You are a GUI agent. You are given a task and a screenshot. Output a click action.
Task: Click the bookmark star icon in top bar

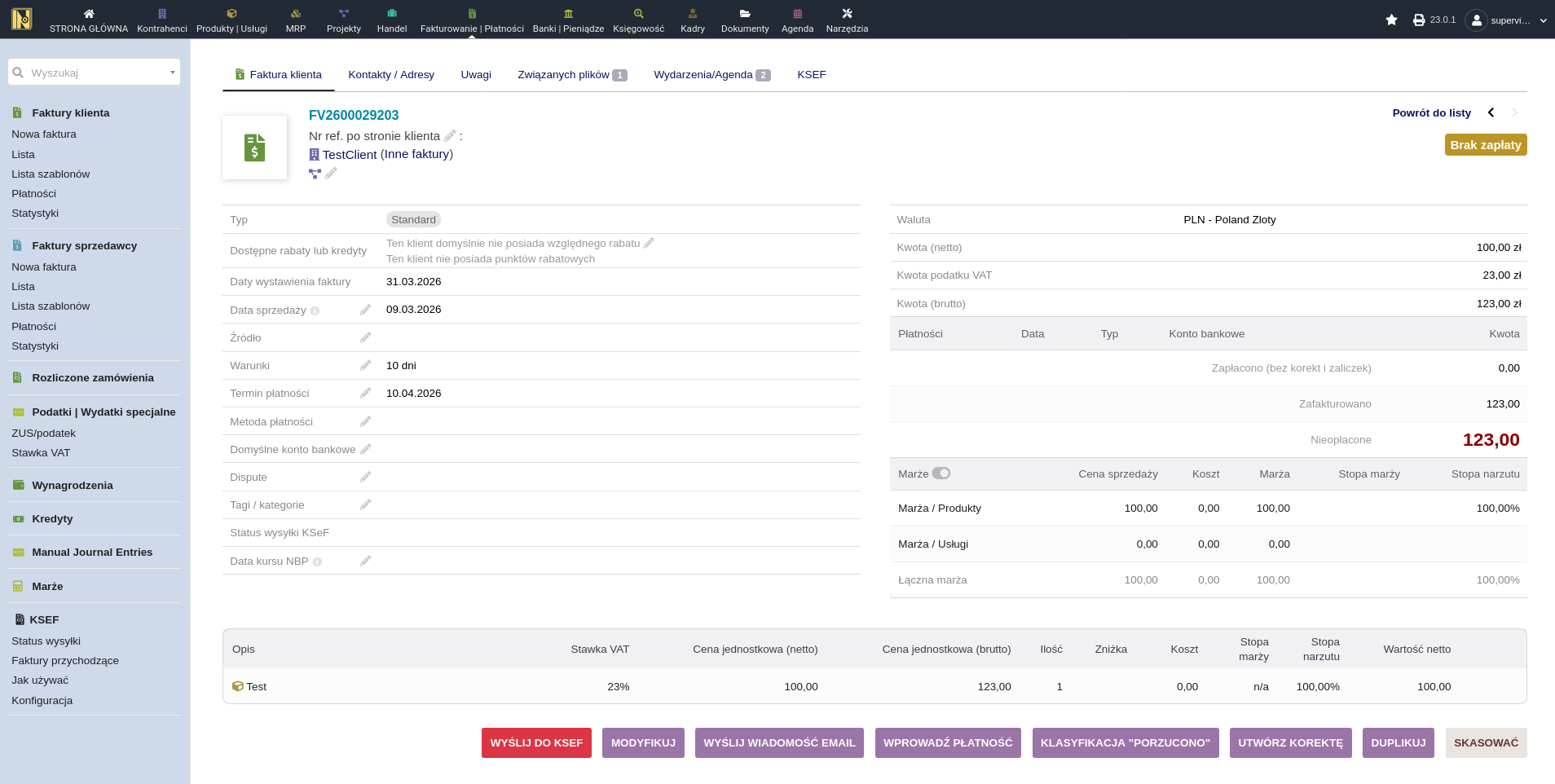click(x=1391, y=20)
